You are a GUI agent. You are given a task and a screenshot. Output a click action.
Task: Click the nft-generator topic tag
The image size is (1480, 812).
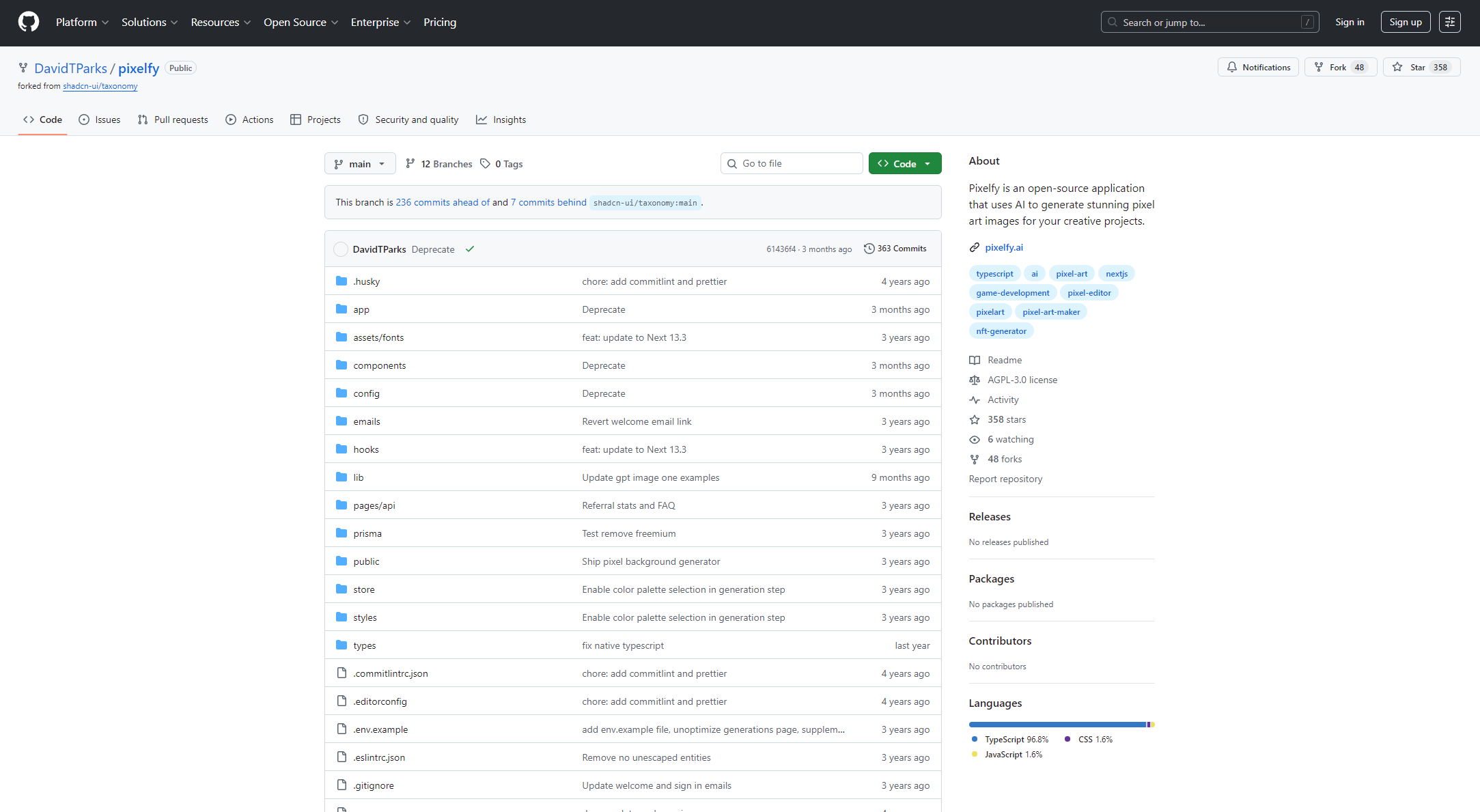pos(1001,331)
